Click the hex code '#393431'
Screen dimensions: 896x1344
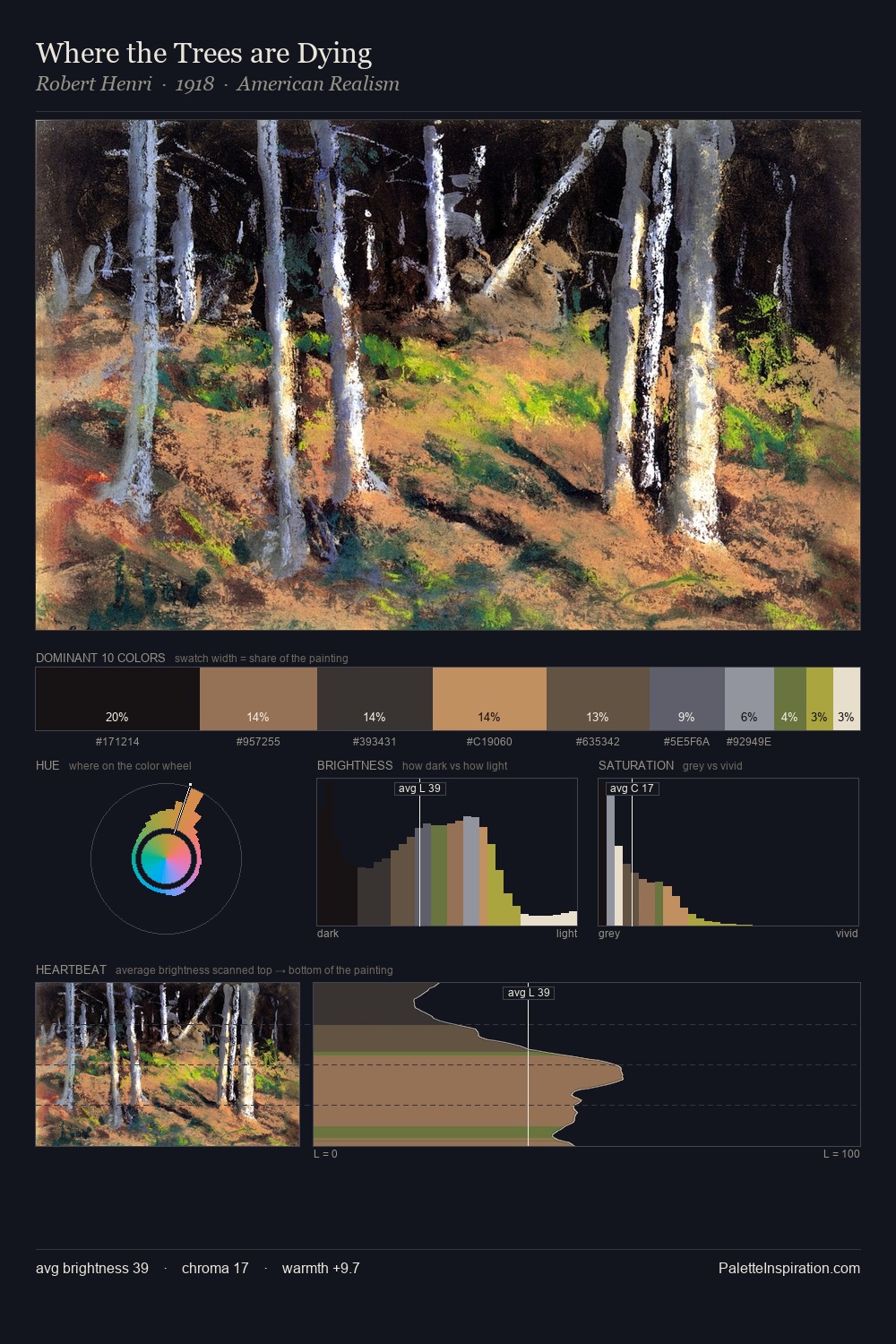(x=375, y=742)
